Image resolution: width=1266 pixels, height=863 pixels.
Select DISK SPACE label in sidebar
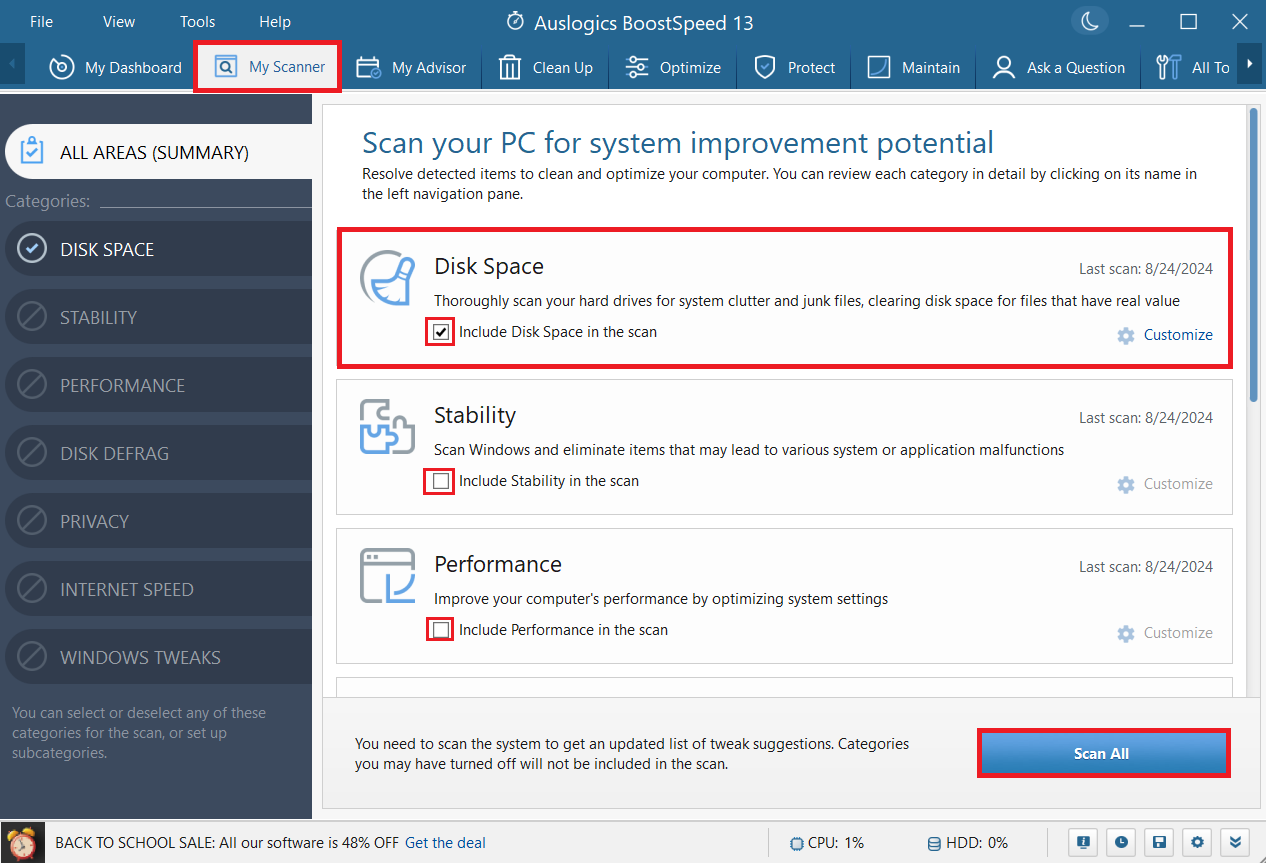107,249
